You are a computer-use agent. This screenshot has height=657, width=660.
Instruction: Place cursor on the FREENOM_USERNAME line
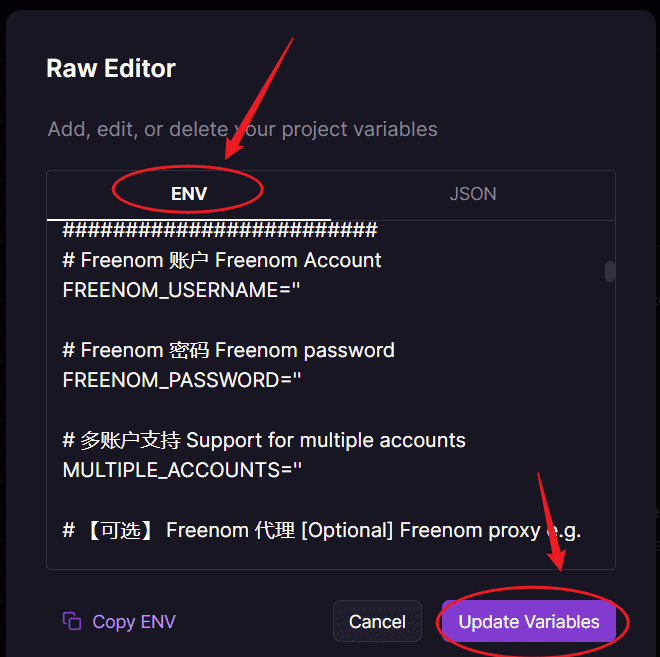(x=181, y=290)
